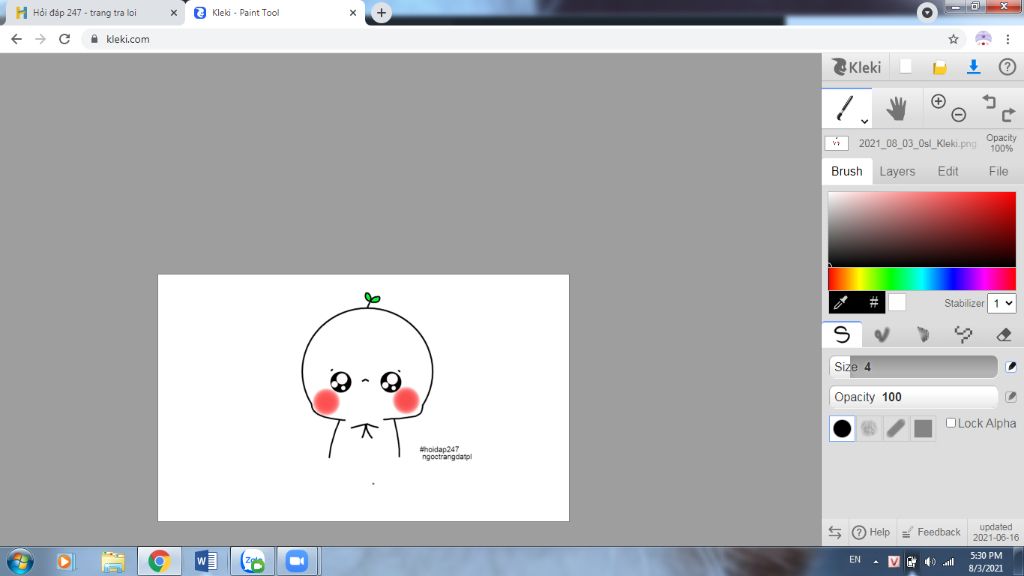Flip the toolbar side with arrows icon
Viewport: 1024px width, 576px height.
(835, 532)
